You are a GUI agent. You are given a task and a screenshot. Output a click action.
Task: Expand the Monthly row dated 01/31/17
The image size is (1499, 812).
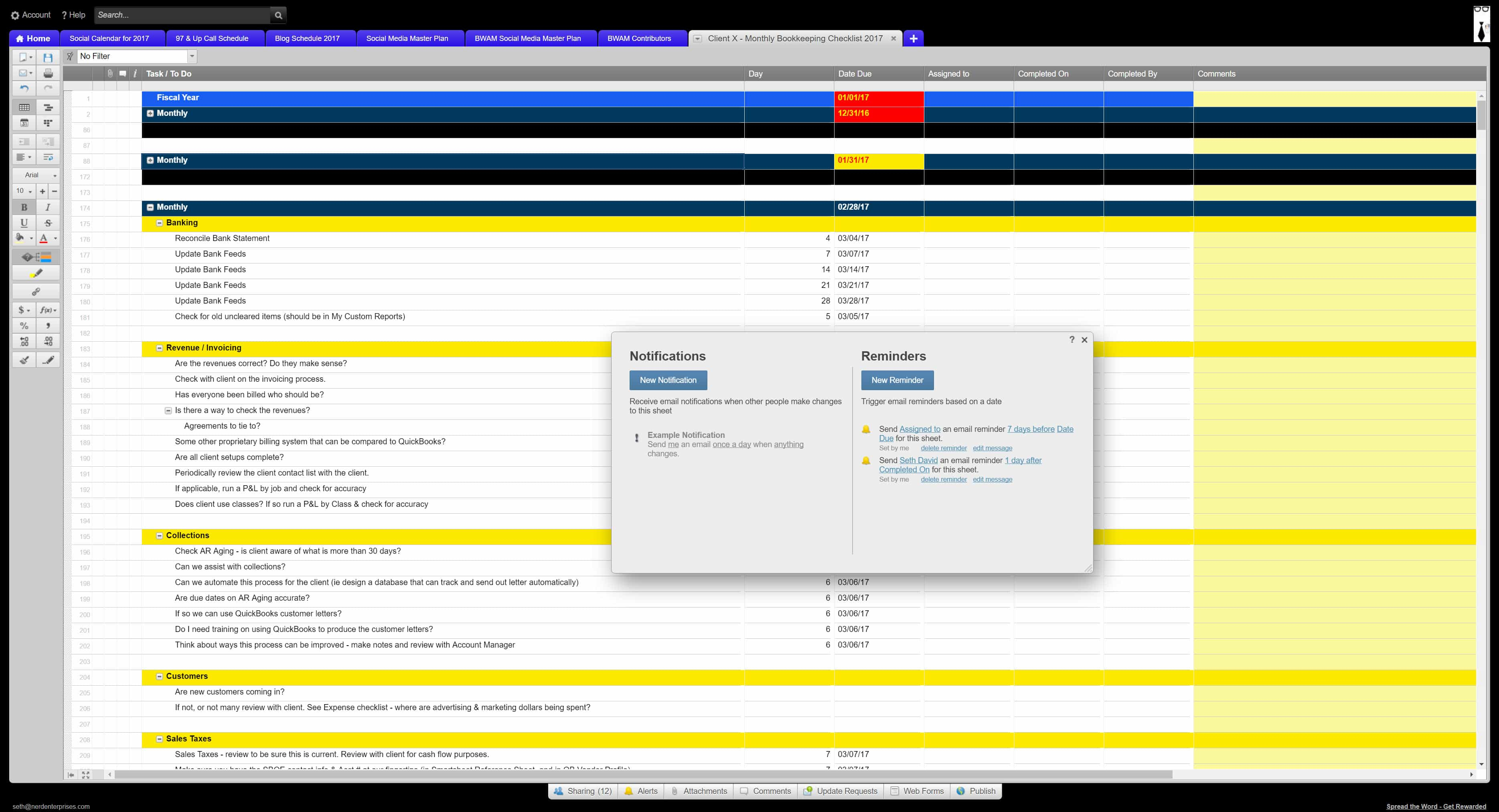pyautogui.click(x=150, y=160)
